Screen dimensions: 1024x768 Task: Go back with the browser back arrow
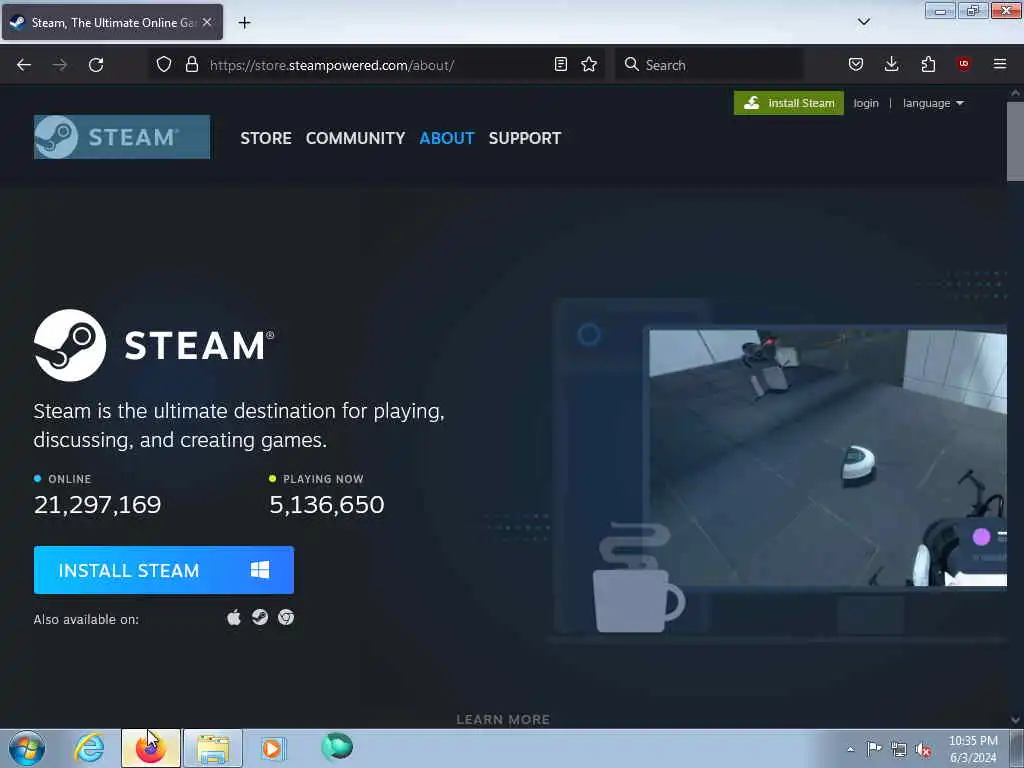click(x=24, y=65)
